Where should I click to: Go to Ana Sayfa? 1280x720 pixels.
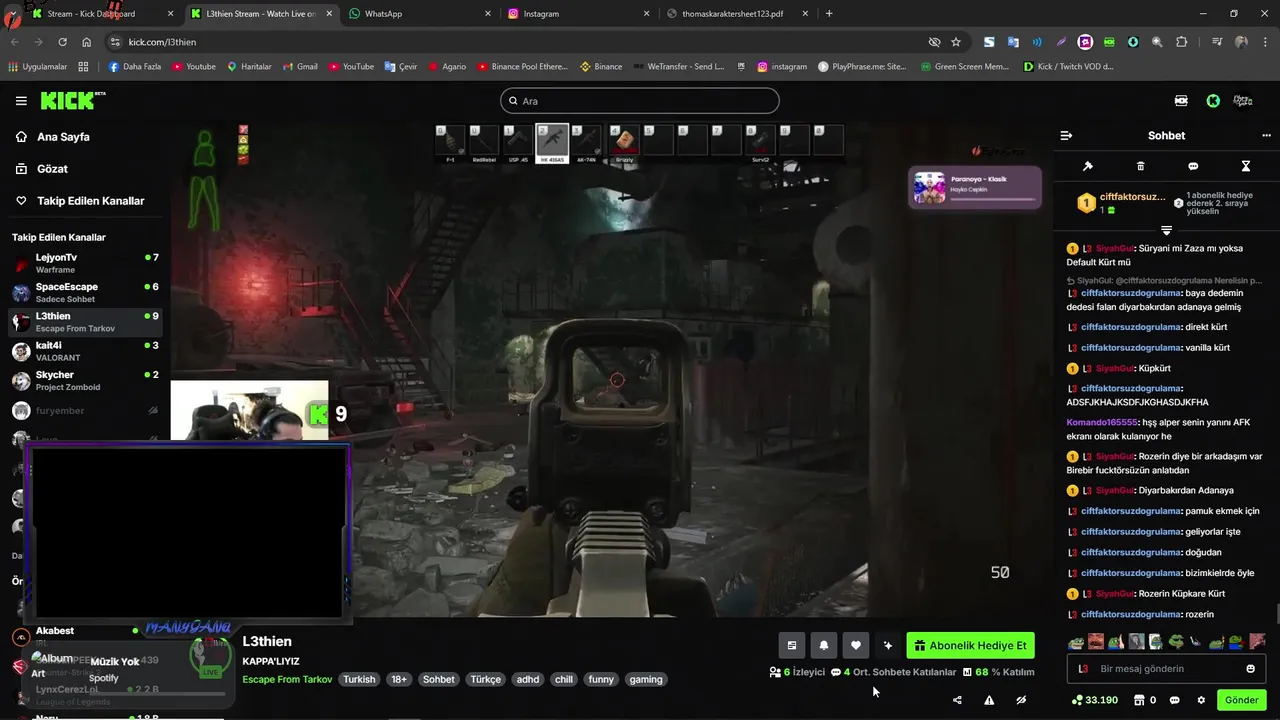pyautogui.click(x=63, y=137)
